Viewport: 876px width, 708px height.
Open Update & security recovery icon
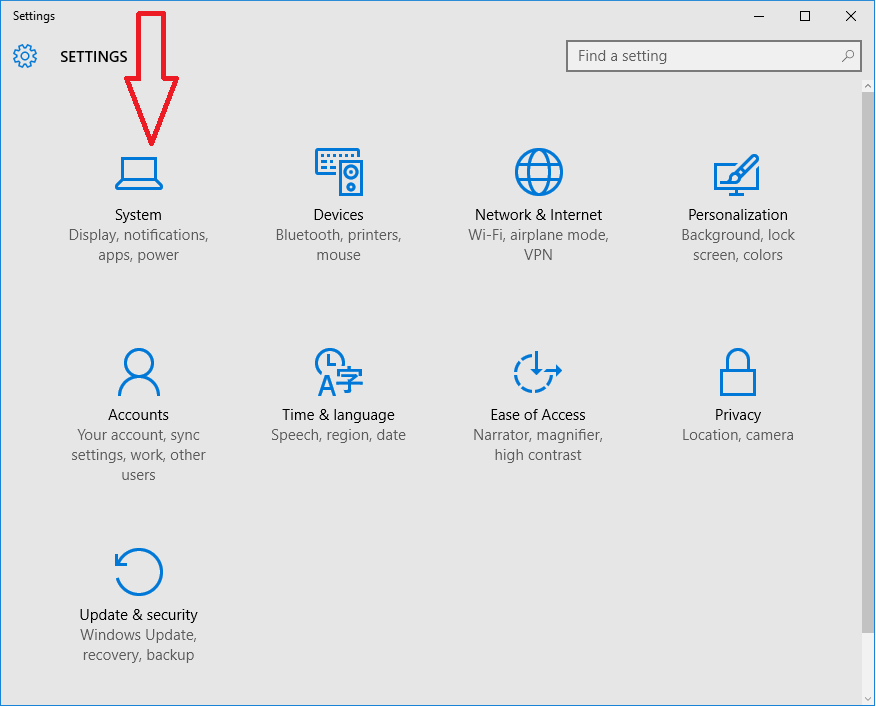pos(138,571)
